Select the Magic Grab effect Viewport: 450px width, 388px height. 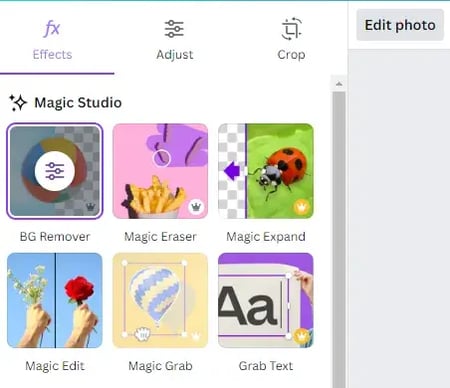pos(160,300)
